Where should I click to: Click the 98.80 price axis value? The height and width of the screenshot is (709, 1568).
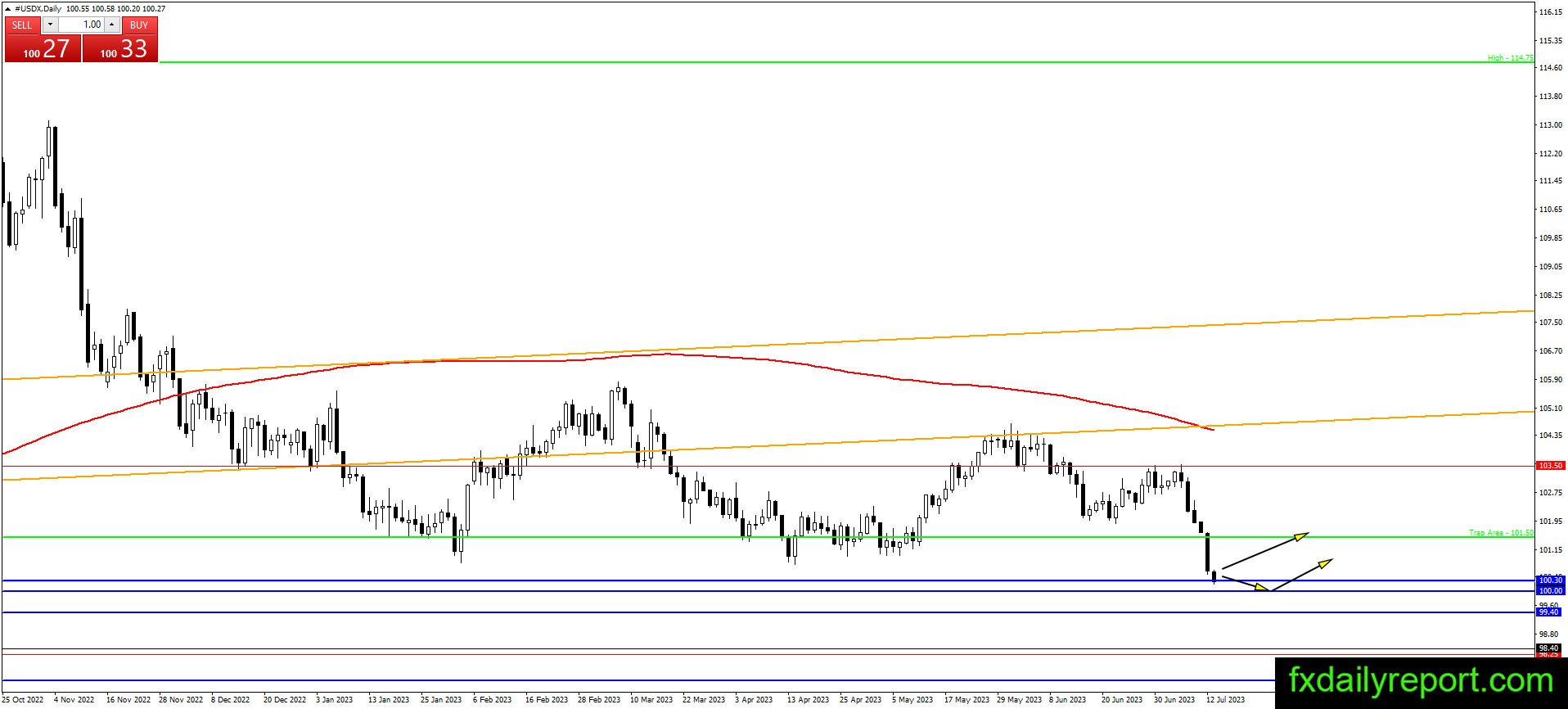1548,634
